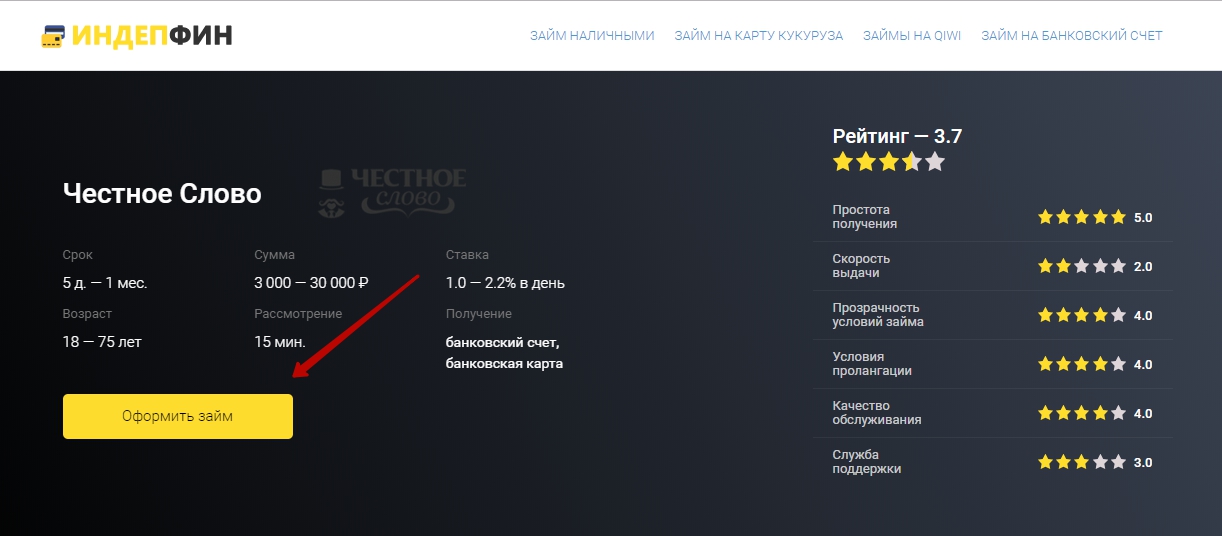Click the 5.0 score for Простота получения
This screenshot has width=1222, height=536.
click(1143, 217)
